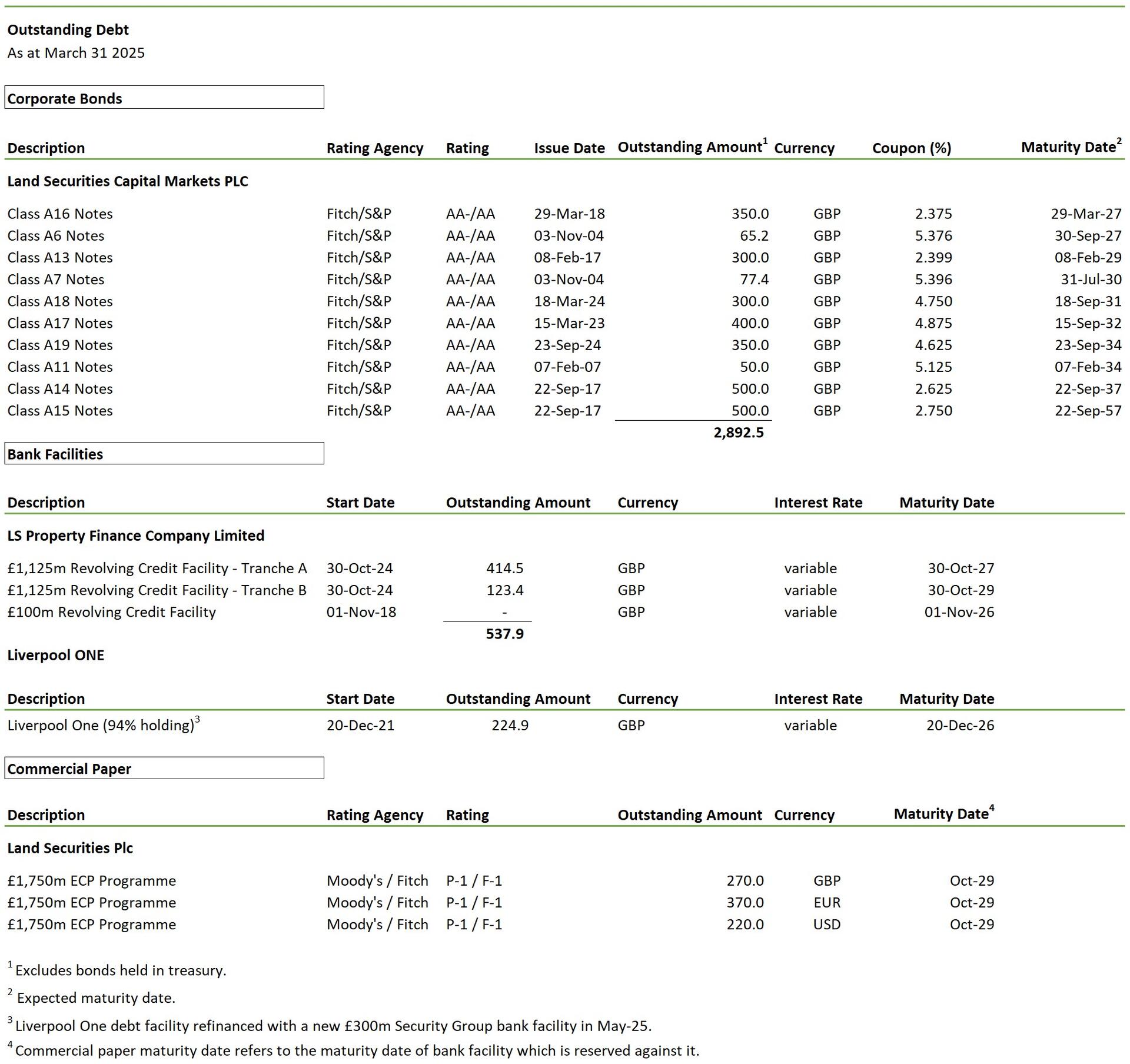1130x1064 pixels.
Task: Click maturity date "30-Sep-27"
Action: point(1088,235)
